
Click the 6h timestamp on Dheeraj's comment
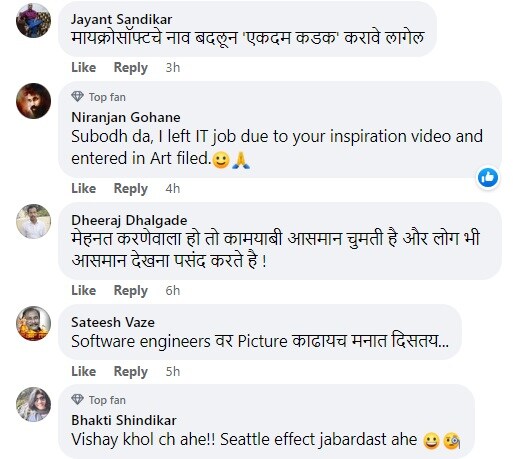click(x=173, y=291)
